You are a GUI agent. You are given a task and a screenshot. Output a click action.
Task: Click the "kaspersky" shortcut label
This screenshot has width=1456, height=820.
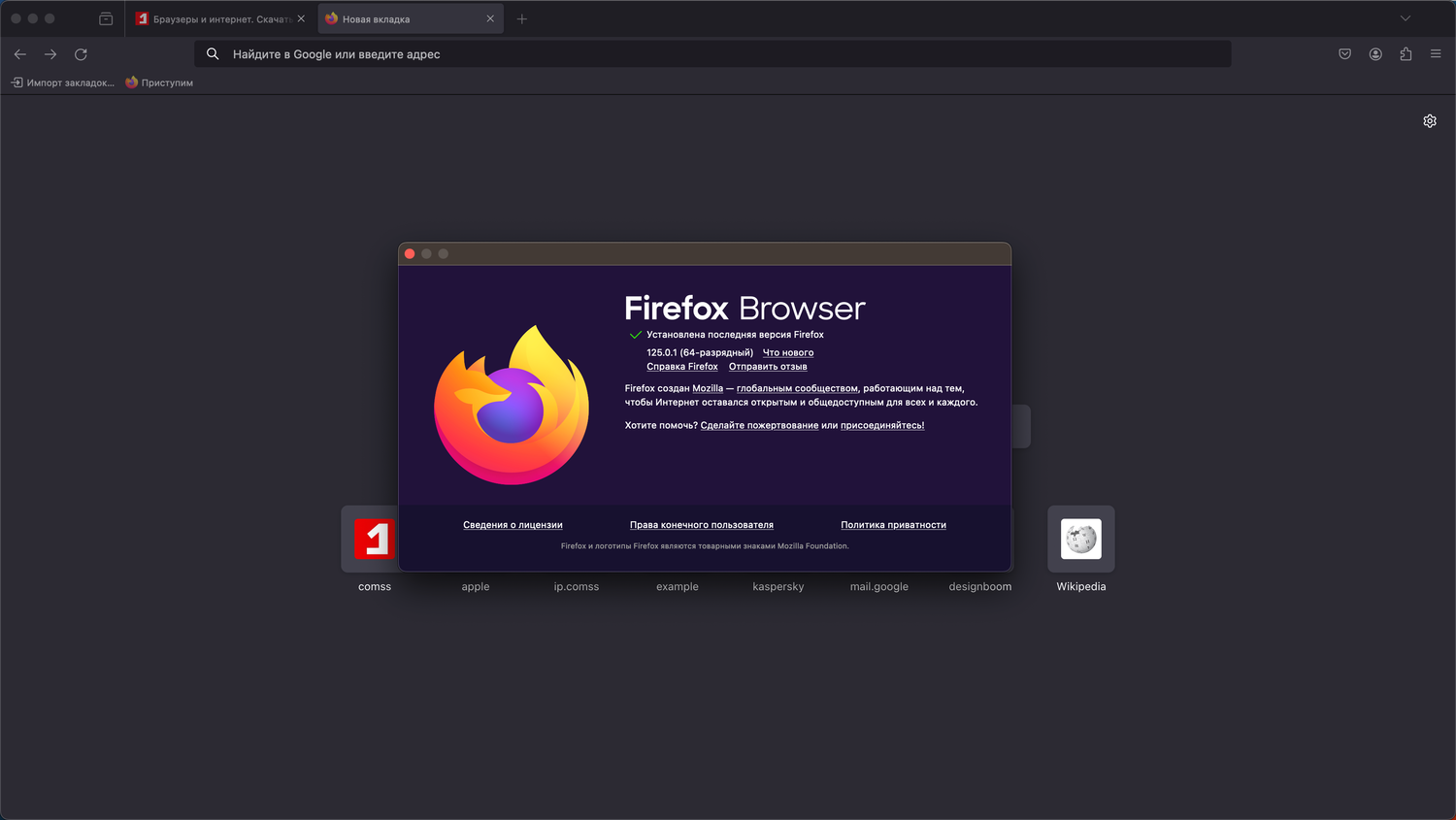point(778,587)
